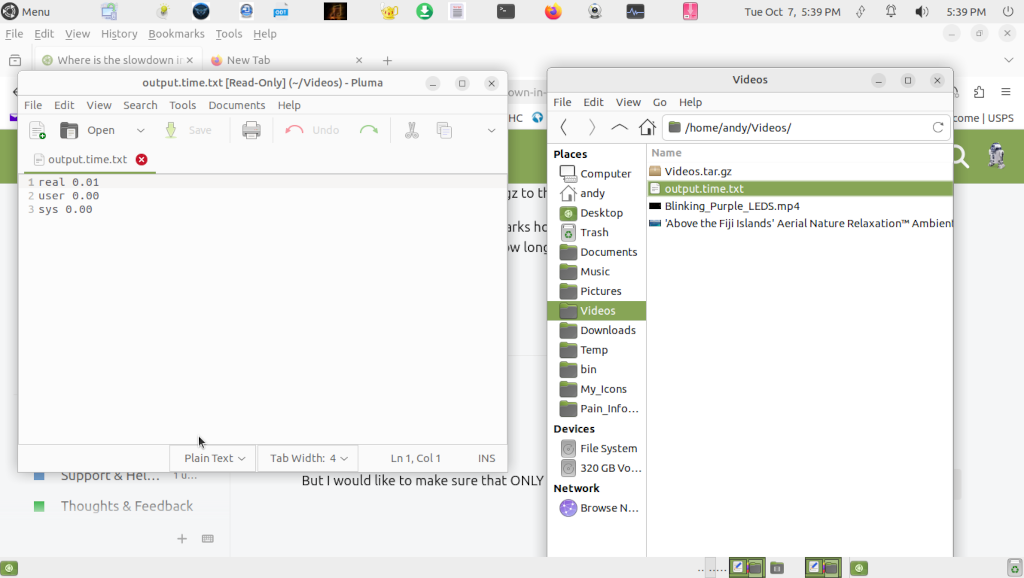Go to the home folder icon
Viewport: 1024px width, 578px height.
[647, 127]
